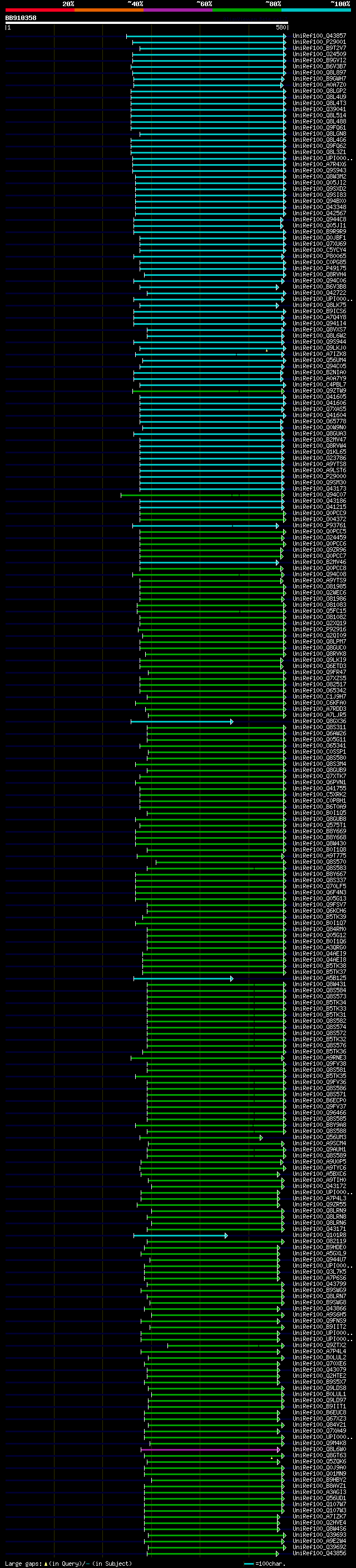The image size is (356, 1568).
Task: Click the label UniRef100_Q9FQ61
Action: (319, 127)
